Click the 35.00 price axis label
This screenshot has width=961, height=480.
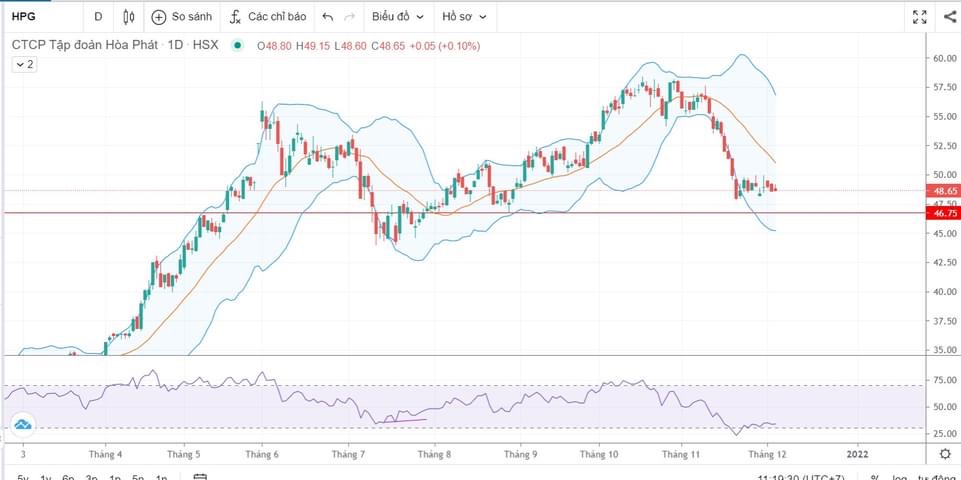[944, 350]
